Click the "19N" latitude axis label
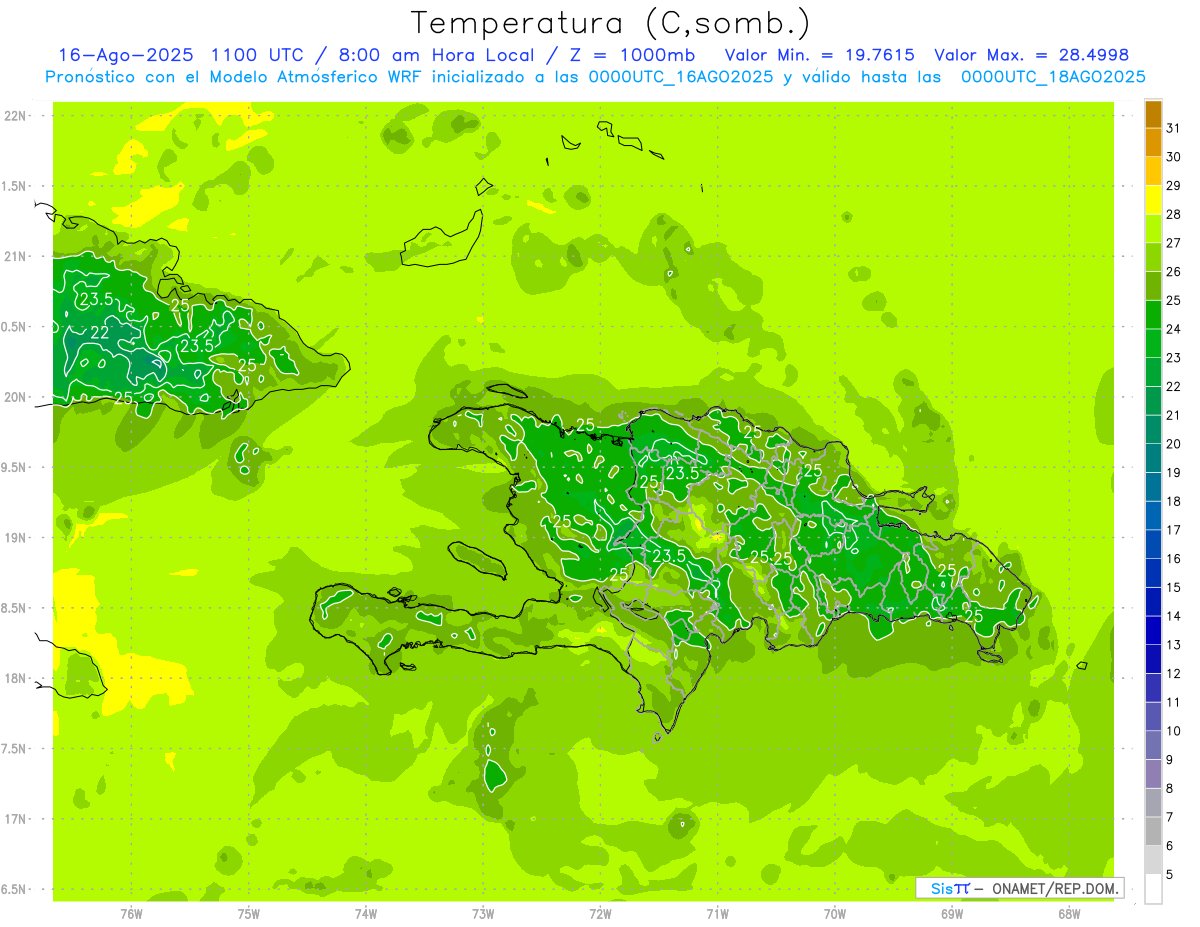The width and height of the screenshot is (1200, 927). coord(16,538)
